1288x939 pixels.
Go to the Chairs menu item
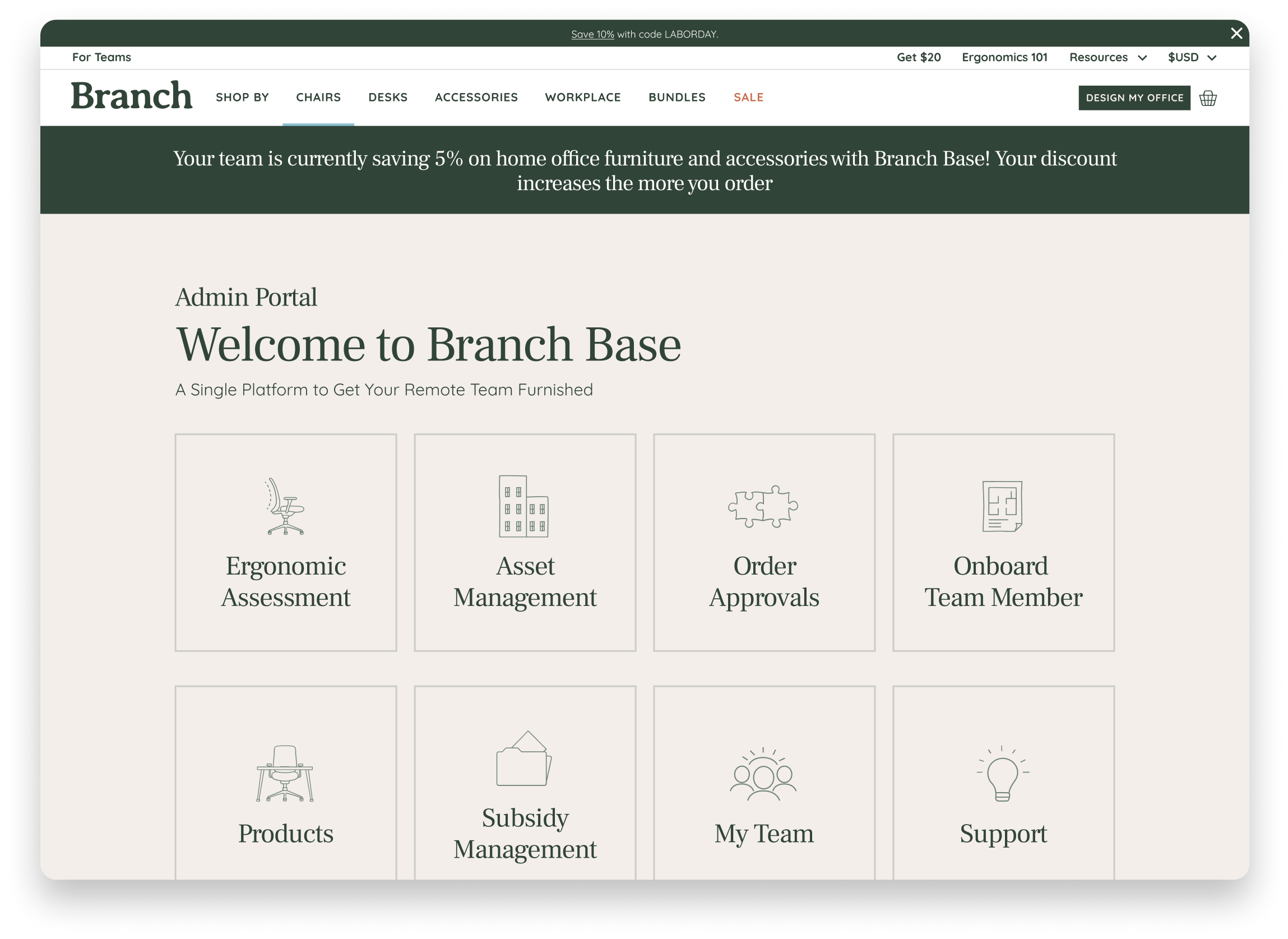pyautogui.click(x=318, y=98)
